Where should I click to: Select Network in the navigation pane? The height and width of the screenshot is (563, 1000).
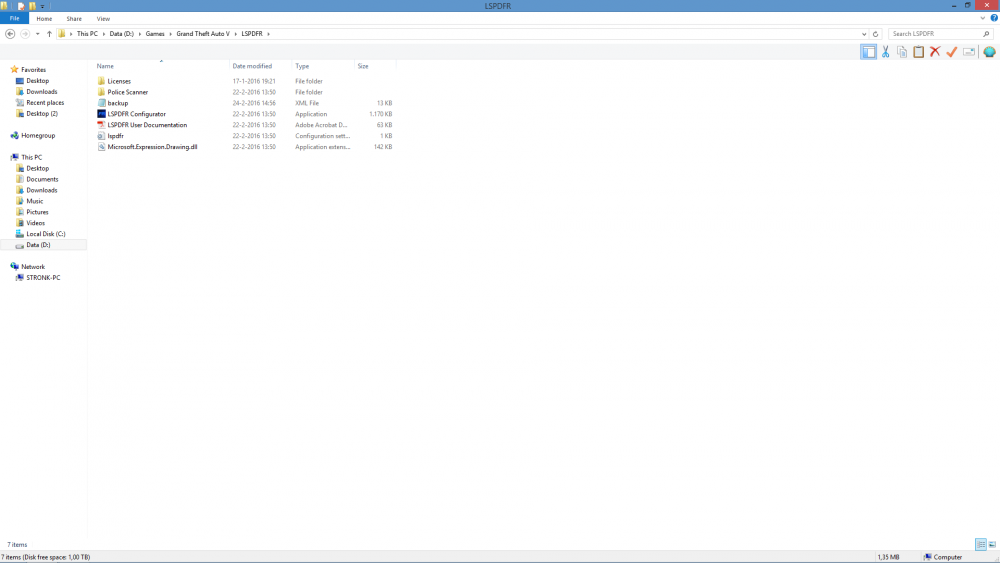click(33, 267)
